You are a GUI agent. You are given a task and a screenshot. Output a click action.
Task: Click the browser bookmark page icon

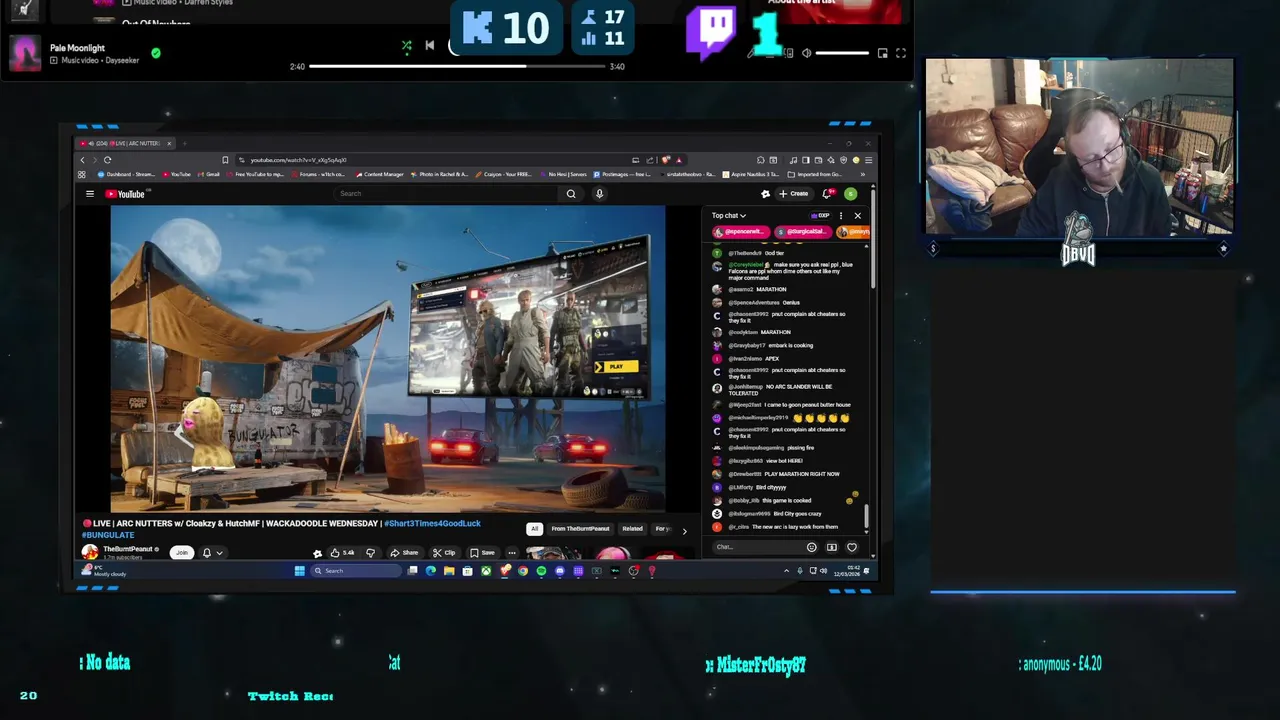225,160
